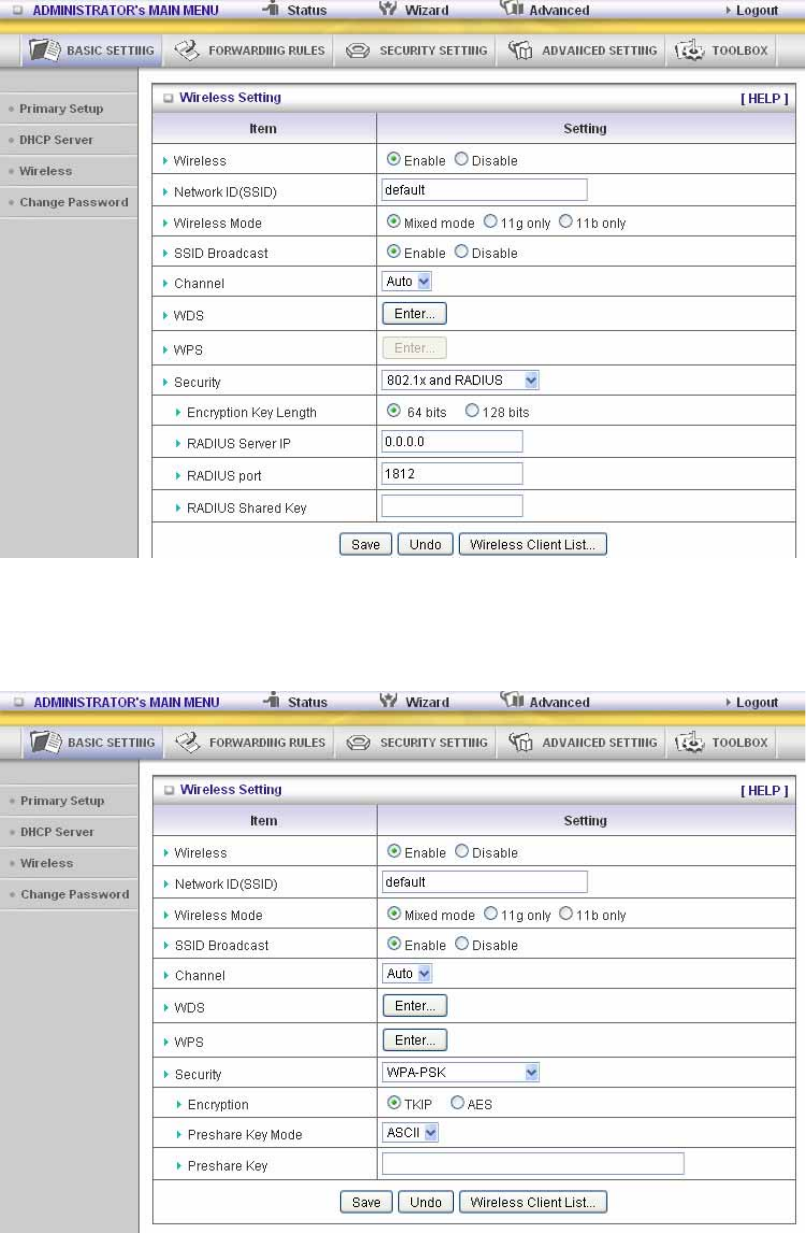Click Save in the 802.1x RADIUS screenshot
Screen dimensions: 806x1233
[x=366, y=545]
